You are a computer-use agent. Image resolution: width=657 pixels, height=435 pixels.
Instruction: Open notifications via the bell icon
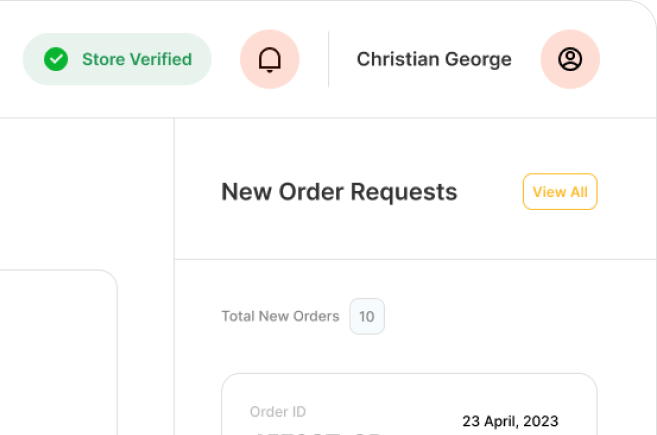(269, 60)
